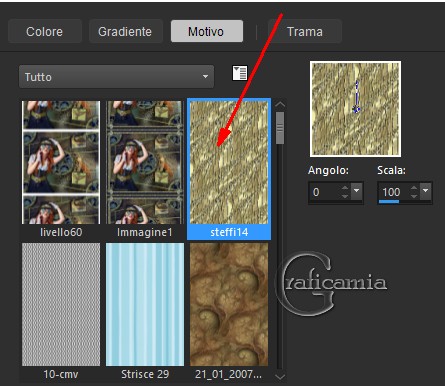The height and width of the screenshot is (386, 445).
Task: Decrease the Angolo value with down arrow
Action: click(x=345, y=196)
